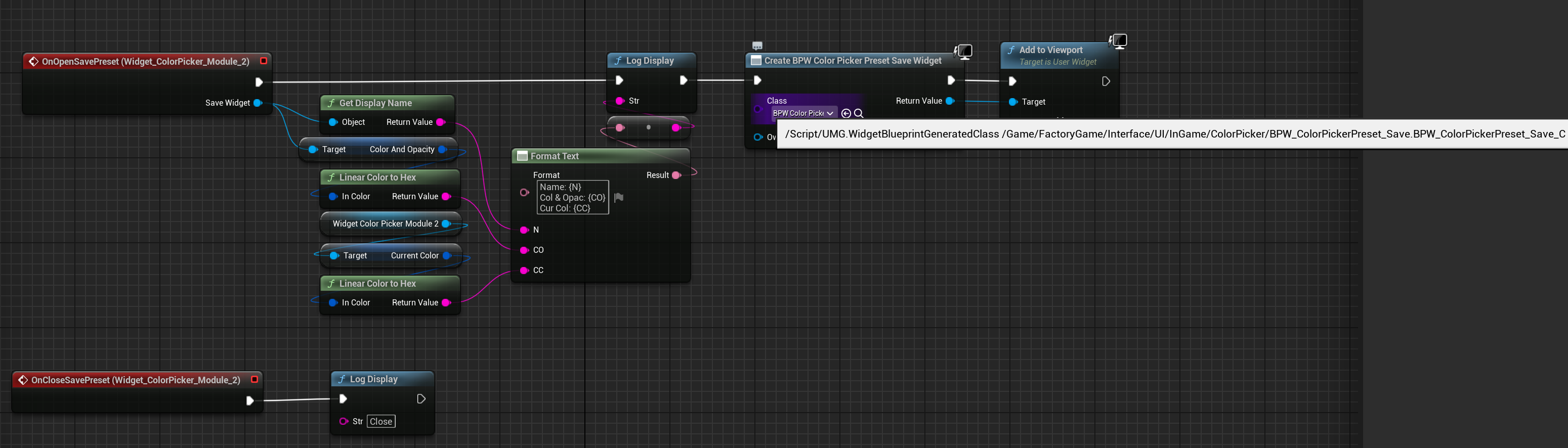This screenshot has height=448, width=1568.
Task: Select the OnCloseSavePreset event node title
Action: (136, 380)
